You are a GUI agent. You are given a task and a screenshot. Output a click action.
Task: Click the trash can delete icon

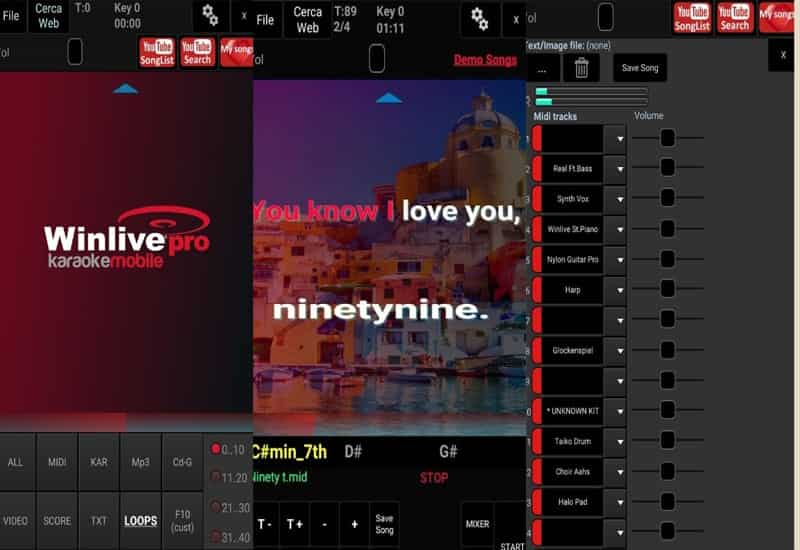581,68
